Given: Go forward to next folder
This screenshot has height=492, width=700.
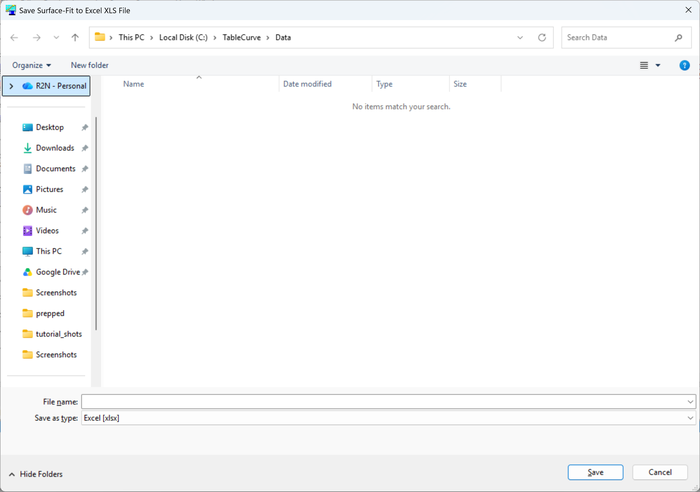Looking at the screenshot, I should [37, 38].
